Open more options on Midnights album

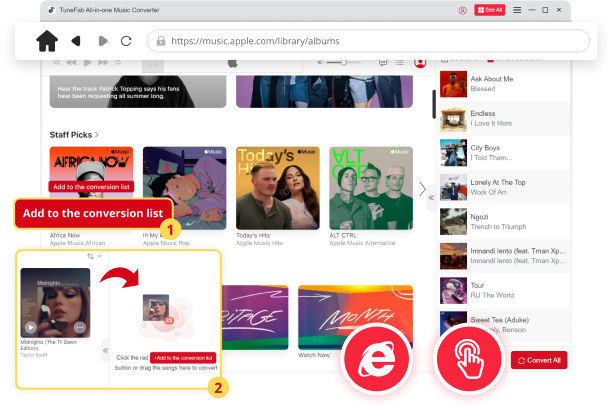click(x=80, y=327)
